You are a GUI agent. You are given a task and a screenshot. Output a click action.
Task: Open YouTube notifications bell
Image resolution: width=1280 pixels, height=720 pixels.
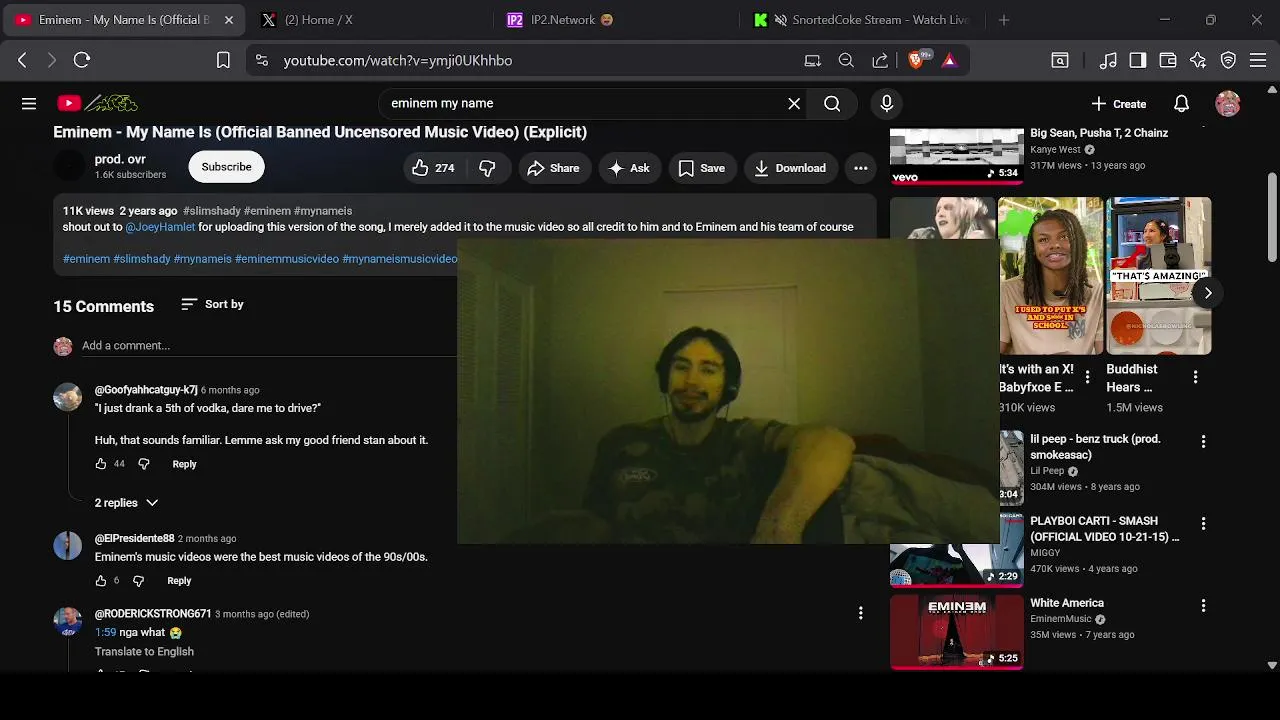1181,103
